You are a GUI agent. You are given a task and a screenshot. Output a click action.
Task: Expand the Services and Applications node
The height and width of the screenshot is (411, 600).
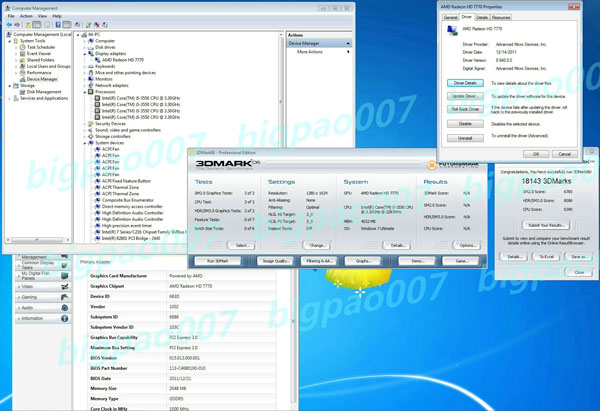(x=10, y=98)
